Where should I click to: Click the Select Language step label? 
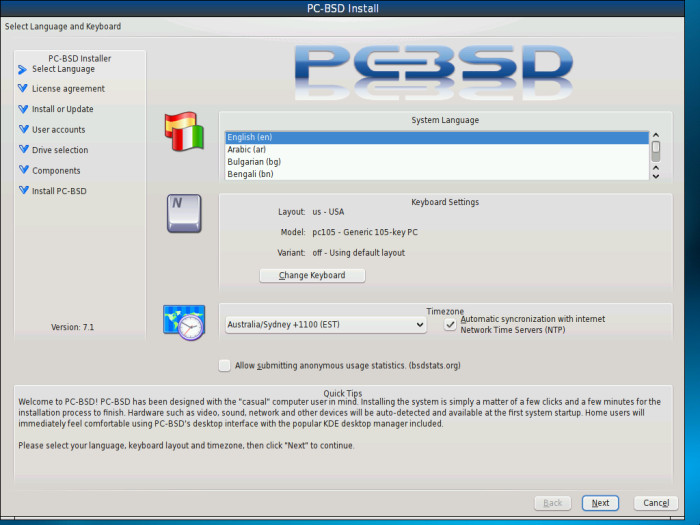click(x=63, y=69)
